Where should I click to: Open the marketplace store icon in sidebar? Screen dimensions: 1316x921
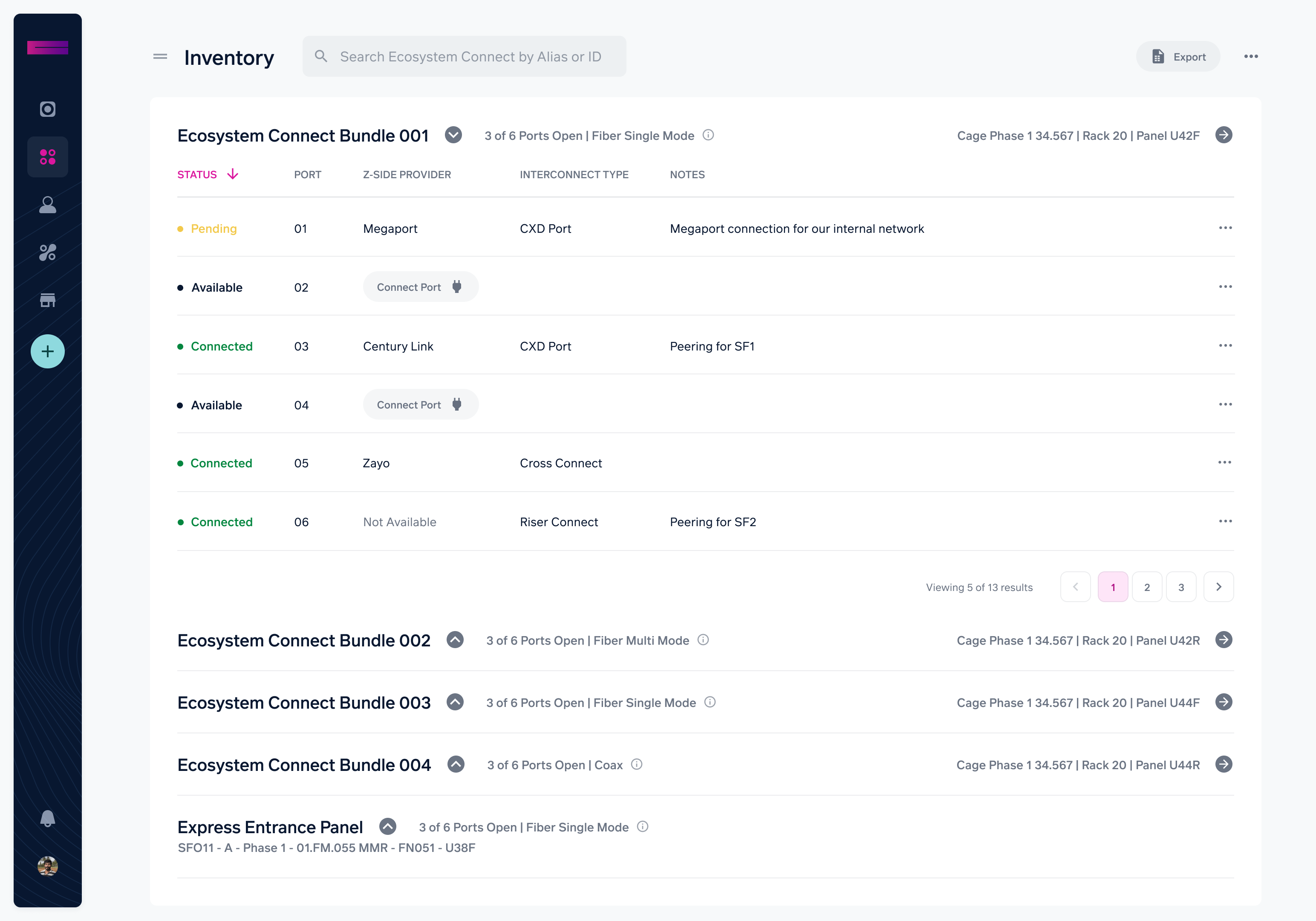tap(48, 300)
